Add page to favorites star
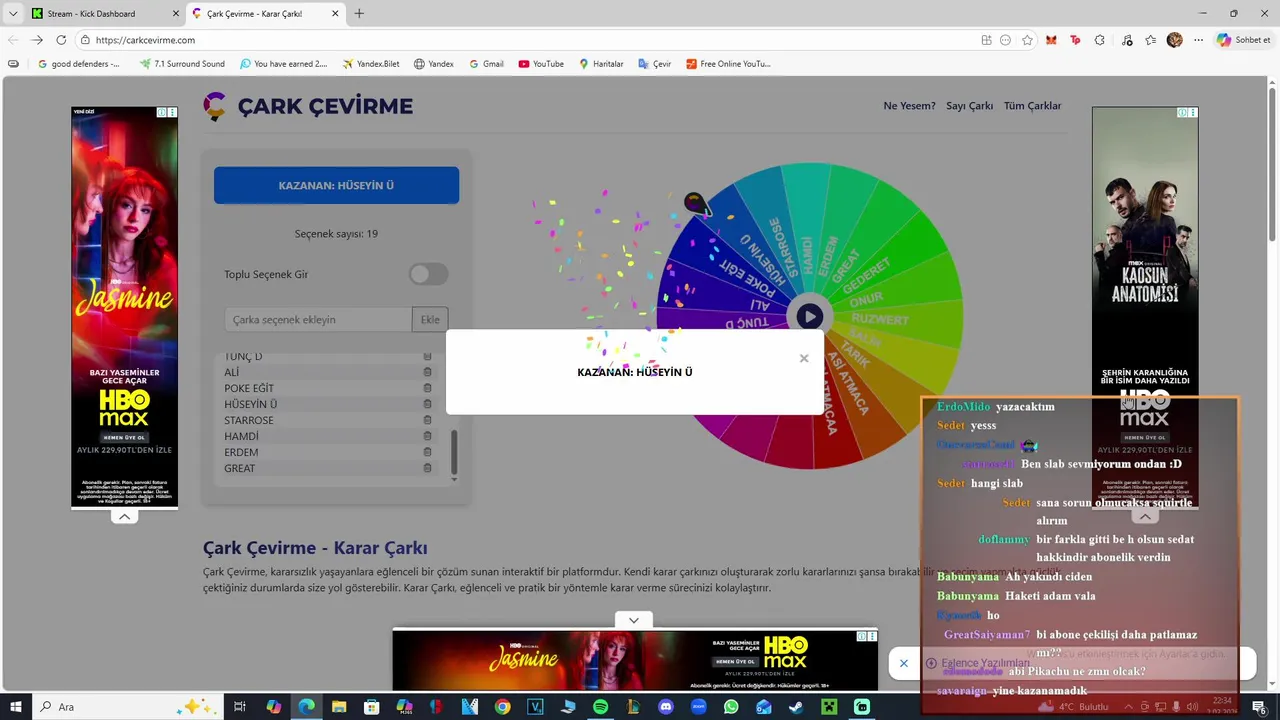The image size is (1280, 720). [1027, 40]
